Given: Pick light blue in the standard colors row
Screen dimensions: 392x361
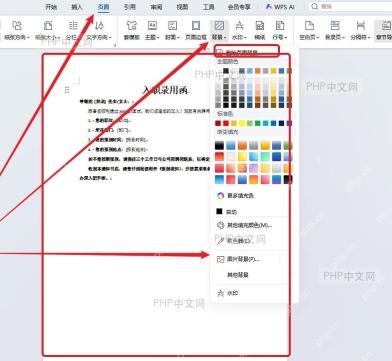Looking at the screenshot, I should 265,123.
